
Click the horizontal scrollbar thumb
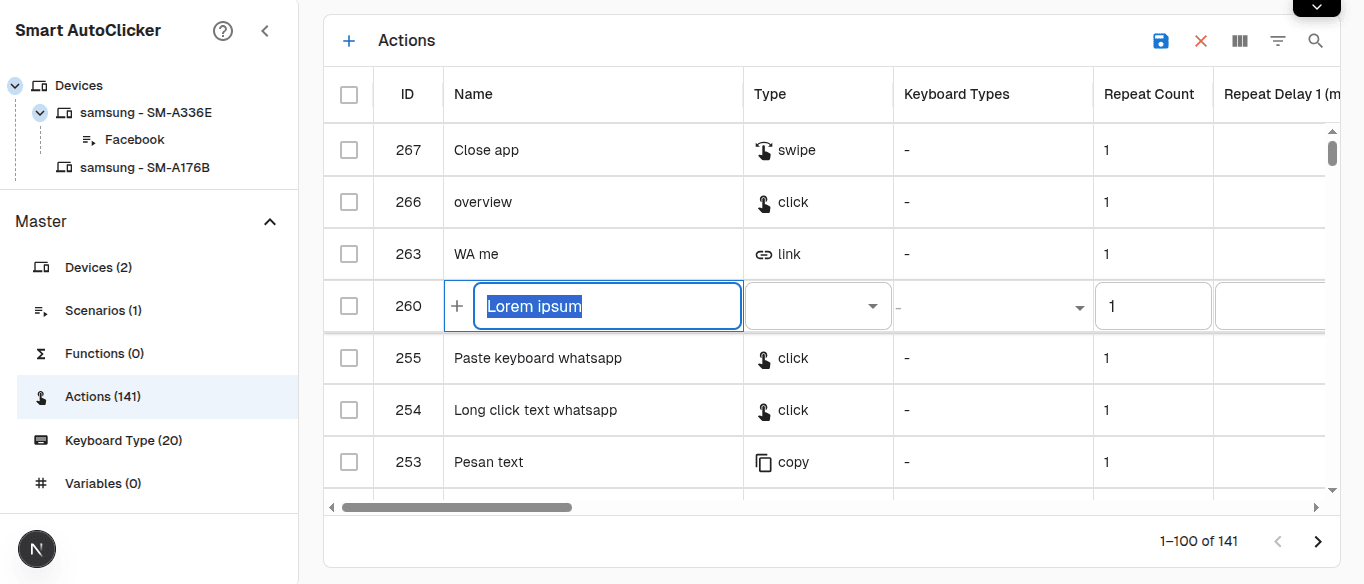coord(456,508)
